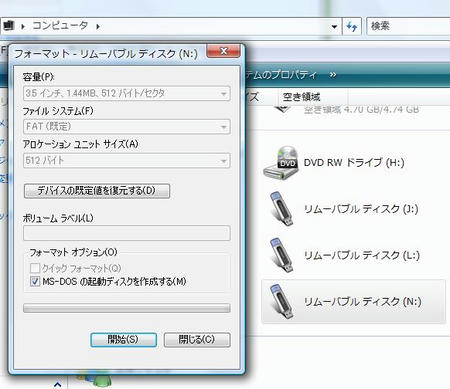The width and height of the screenshot is (450, 389).
Task: Click the ボリューム ラベル(L) text field
Action: [127, 233]
